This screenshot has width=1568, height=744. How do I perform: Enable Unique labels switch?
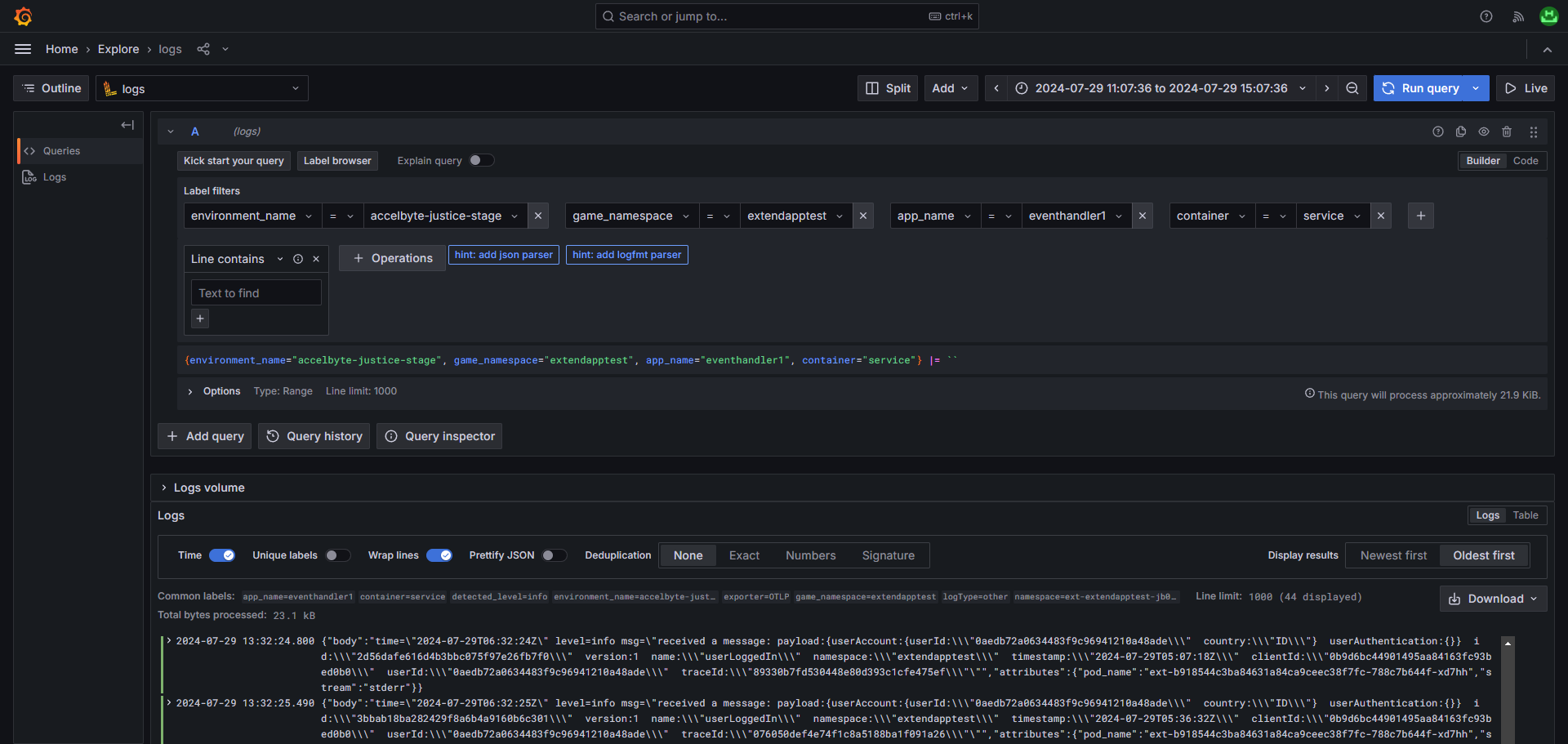tap(337, 555)
